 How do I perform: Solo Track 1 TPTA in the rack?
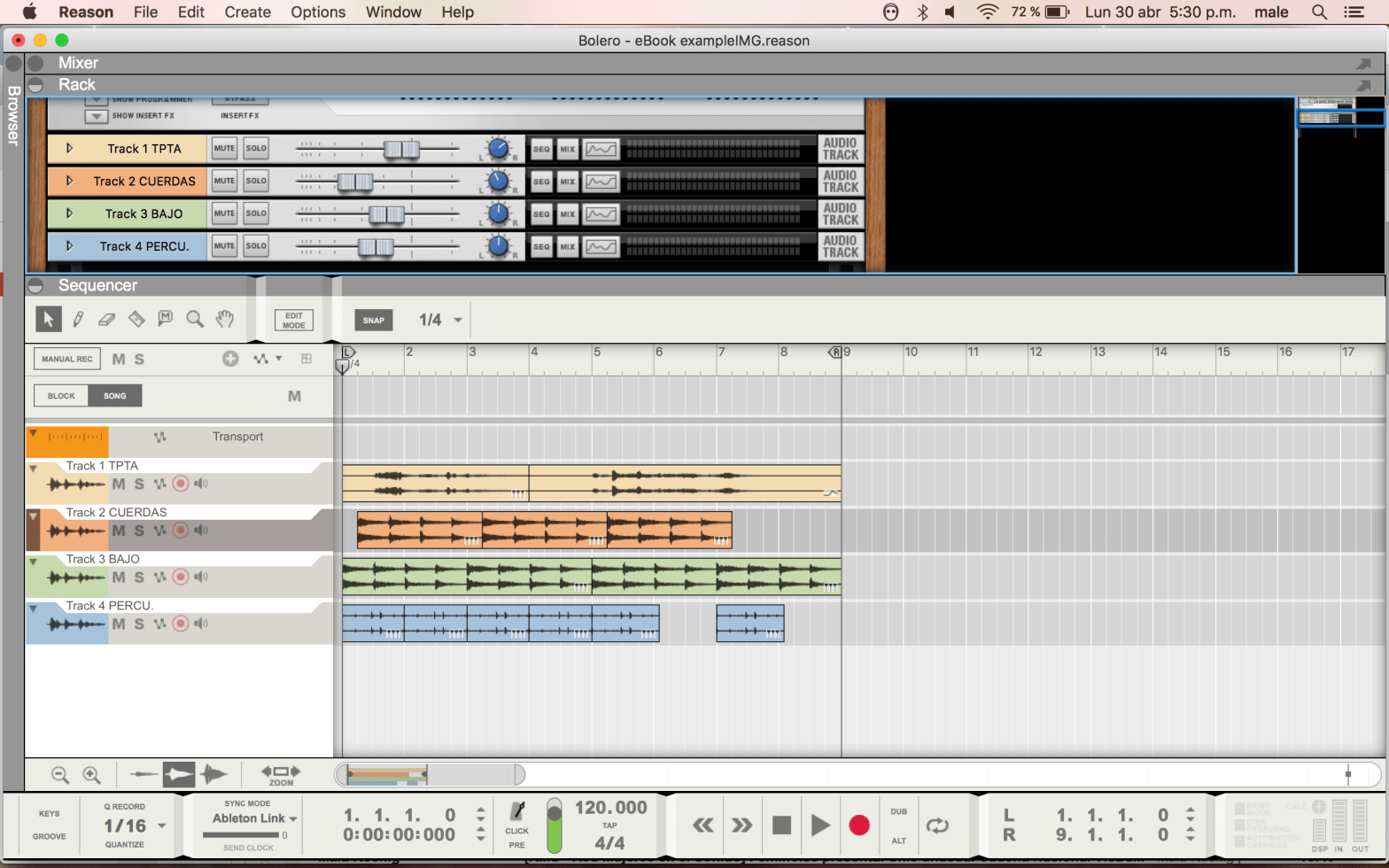[x=256, y=149]
